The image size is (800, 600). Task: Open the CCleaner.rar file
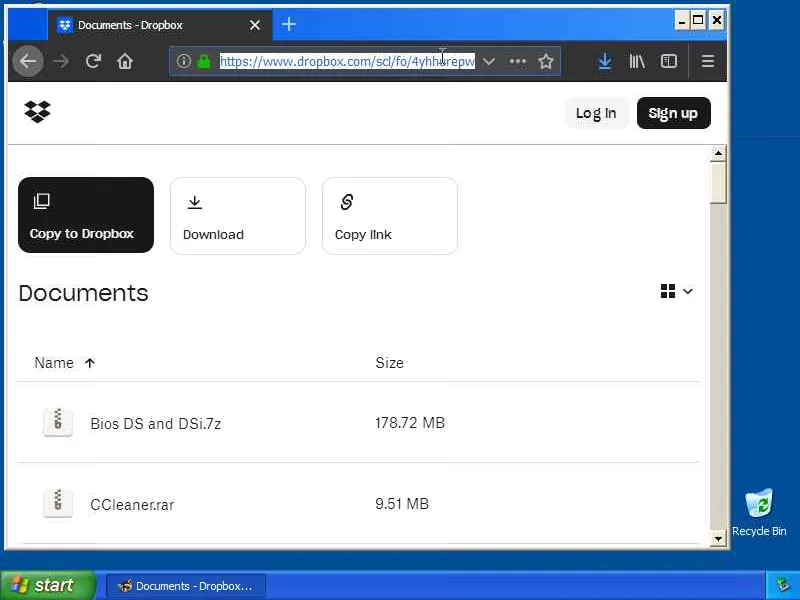tap(132, 505)
